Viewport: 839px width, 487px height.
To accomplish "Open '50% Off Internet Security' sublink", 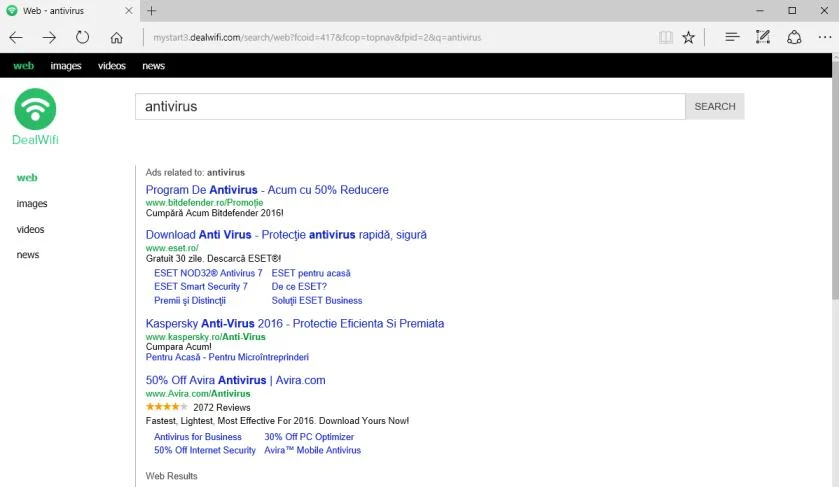I will 205,450.
